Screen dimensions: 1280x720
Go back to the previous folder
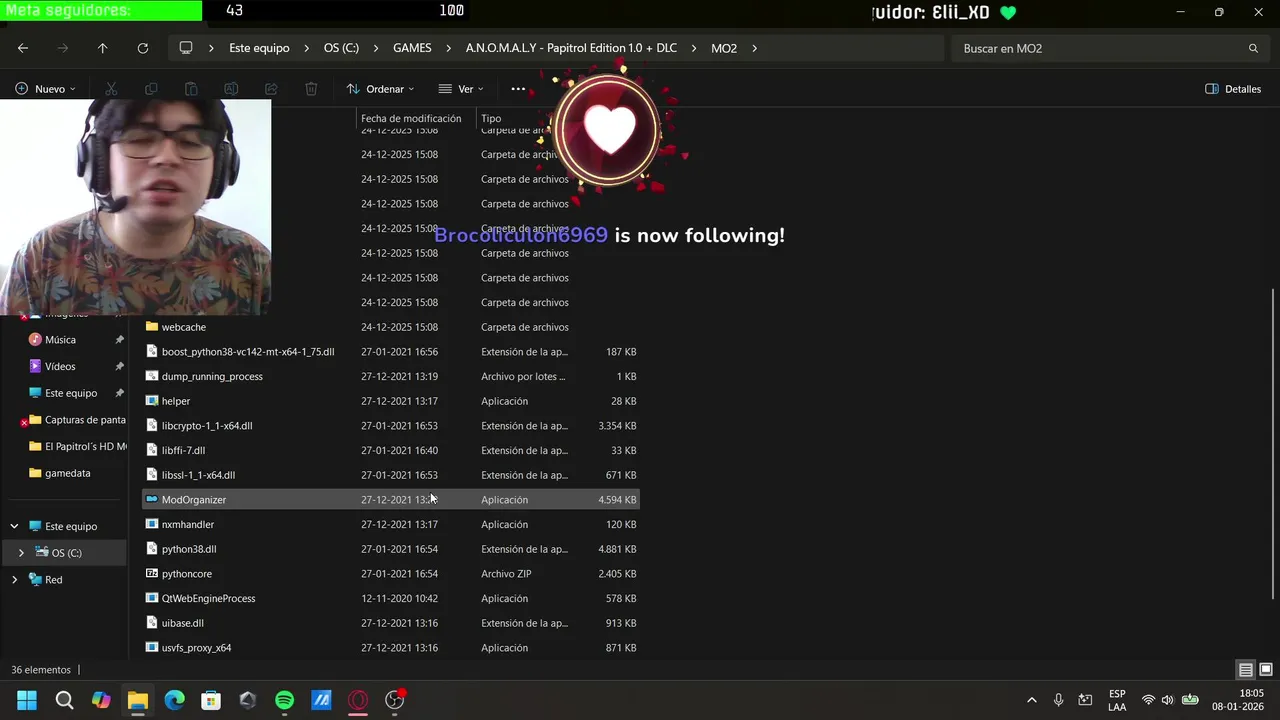click(x=23, y=48)
